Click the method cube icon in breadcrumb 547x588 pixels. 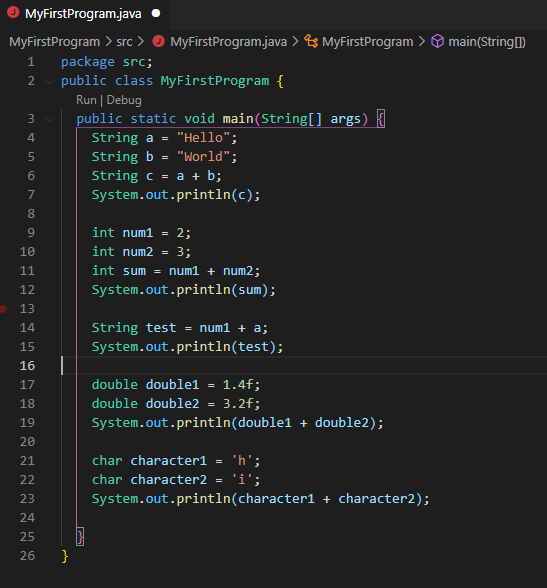tap(437, 41)
